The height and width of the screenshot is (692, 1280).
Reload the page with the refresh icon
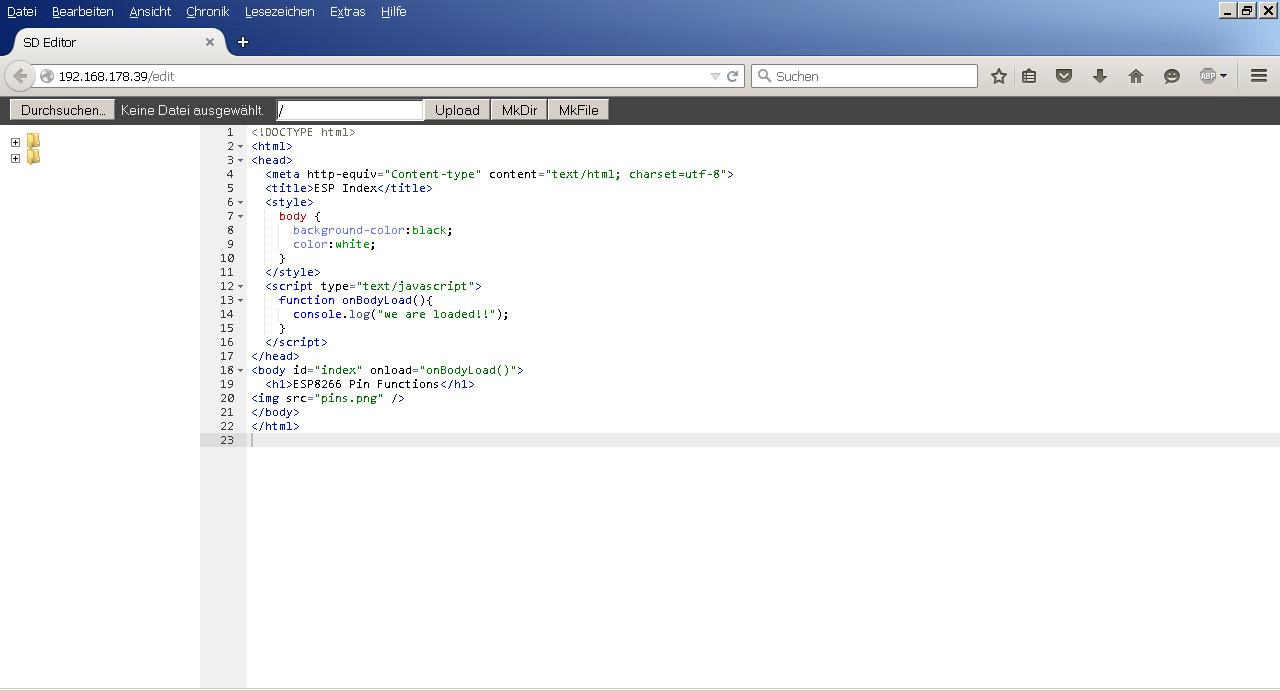pos(733,76)
